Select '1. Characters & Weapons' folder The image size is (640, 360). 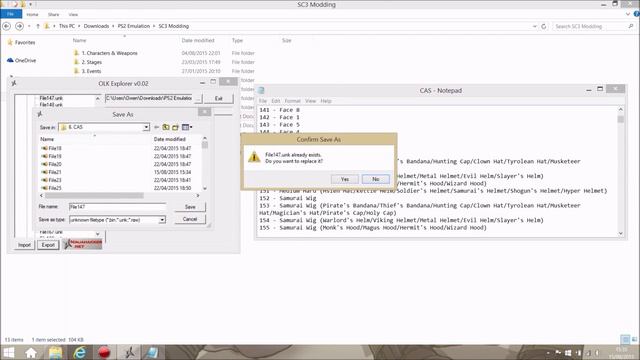(x=109, y=53)
